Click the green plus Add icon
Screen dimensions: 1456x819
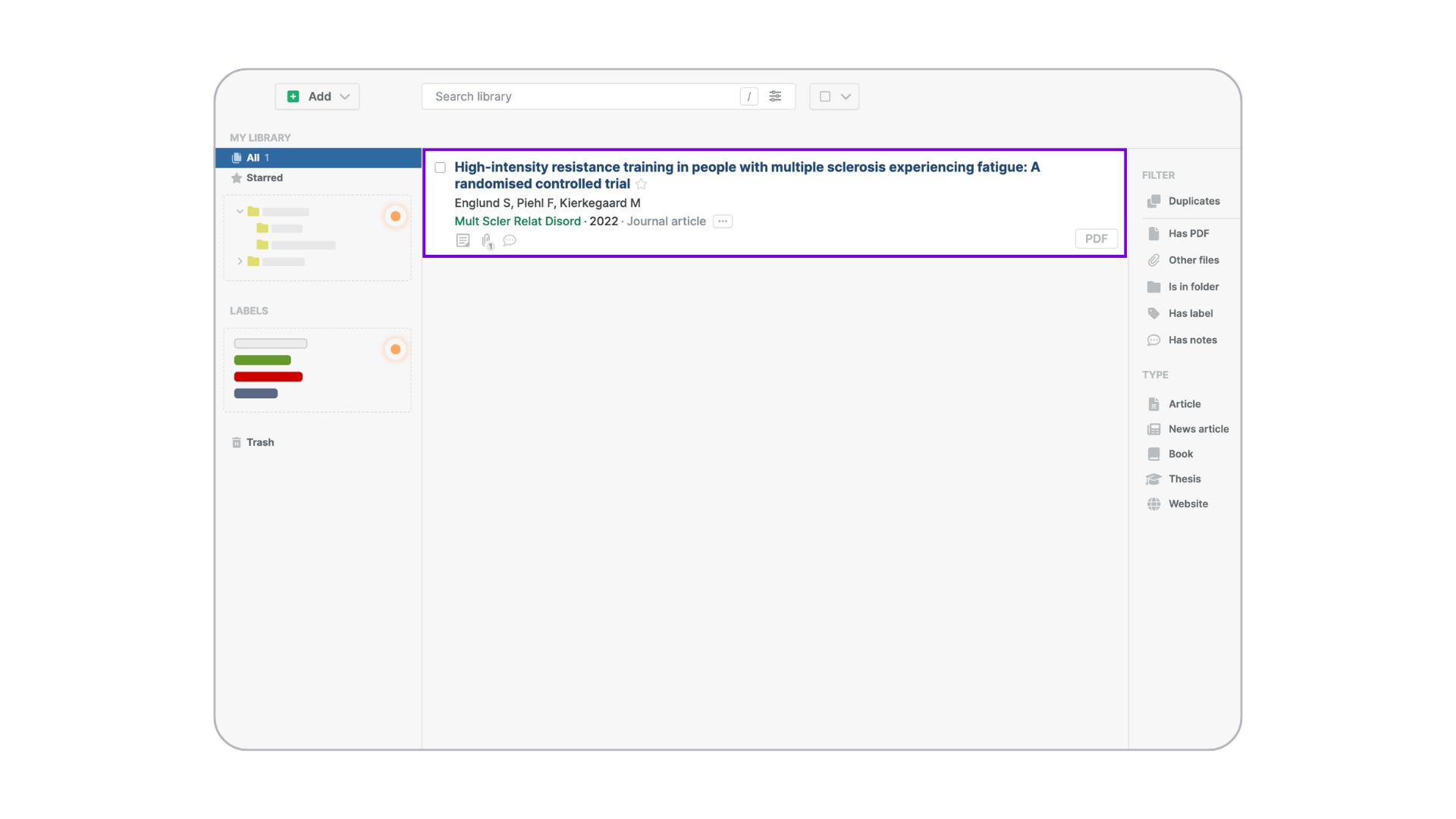[293, 96]
